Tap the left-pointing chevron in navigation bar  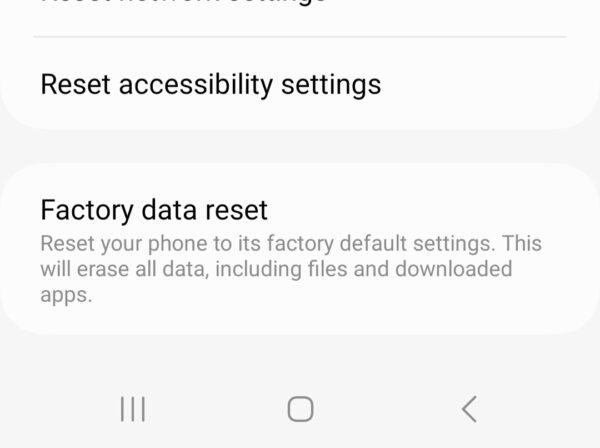pyautogui.click(x=468, y=408)
